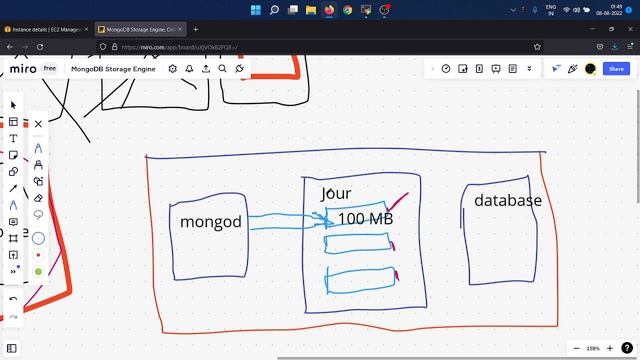
Task: Go back in browser history
Action: 10,47
